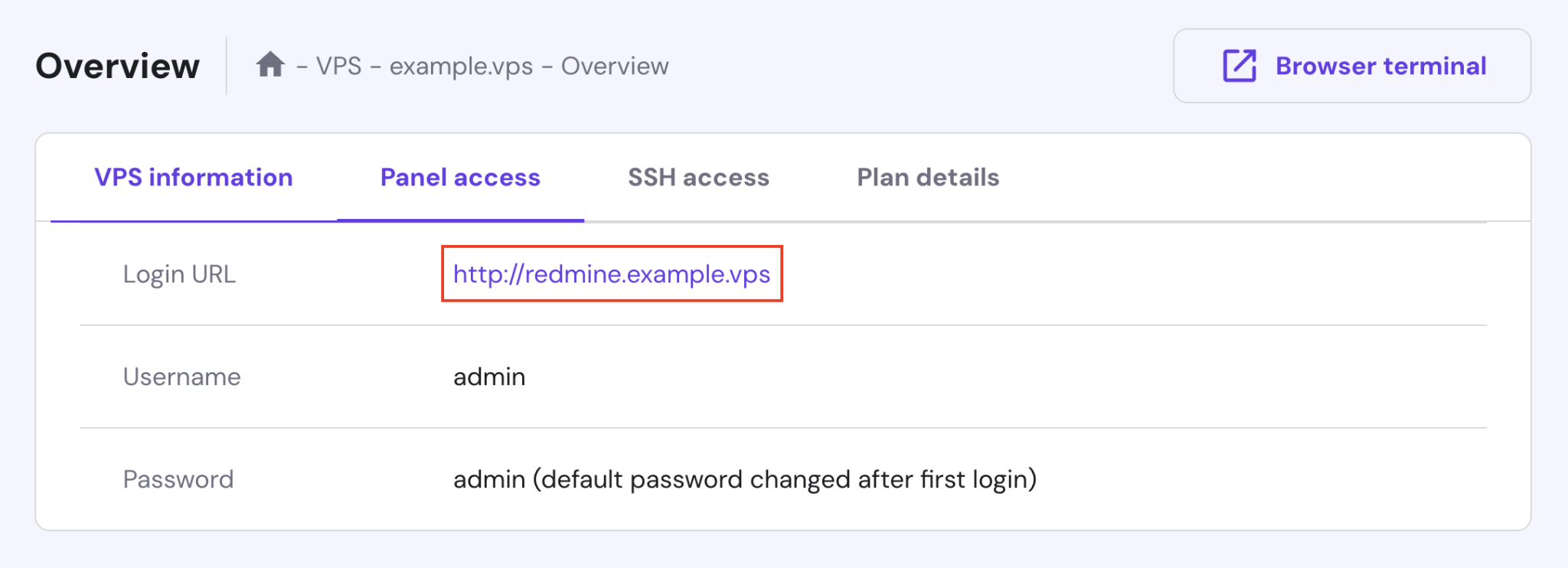Click the VPS breadcrumb item
The image size is (1568, 568).
[x=338, y=67]
